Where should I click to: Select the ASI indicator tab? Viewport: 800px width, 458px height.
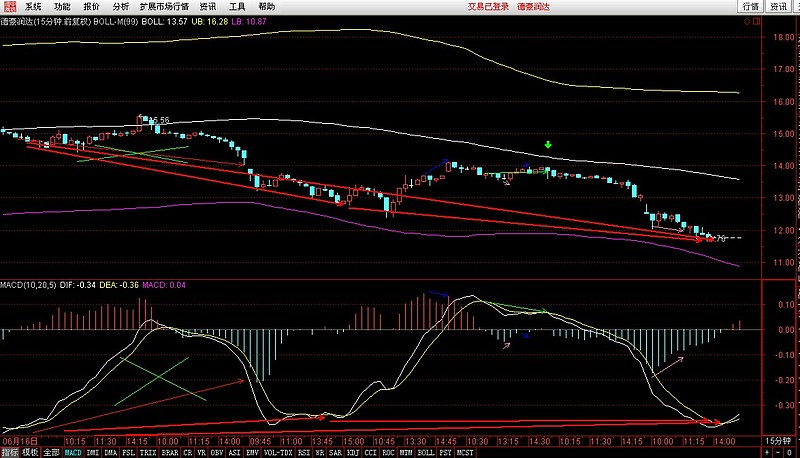tap(234, 452)
